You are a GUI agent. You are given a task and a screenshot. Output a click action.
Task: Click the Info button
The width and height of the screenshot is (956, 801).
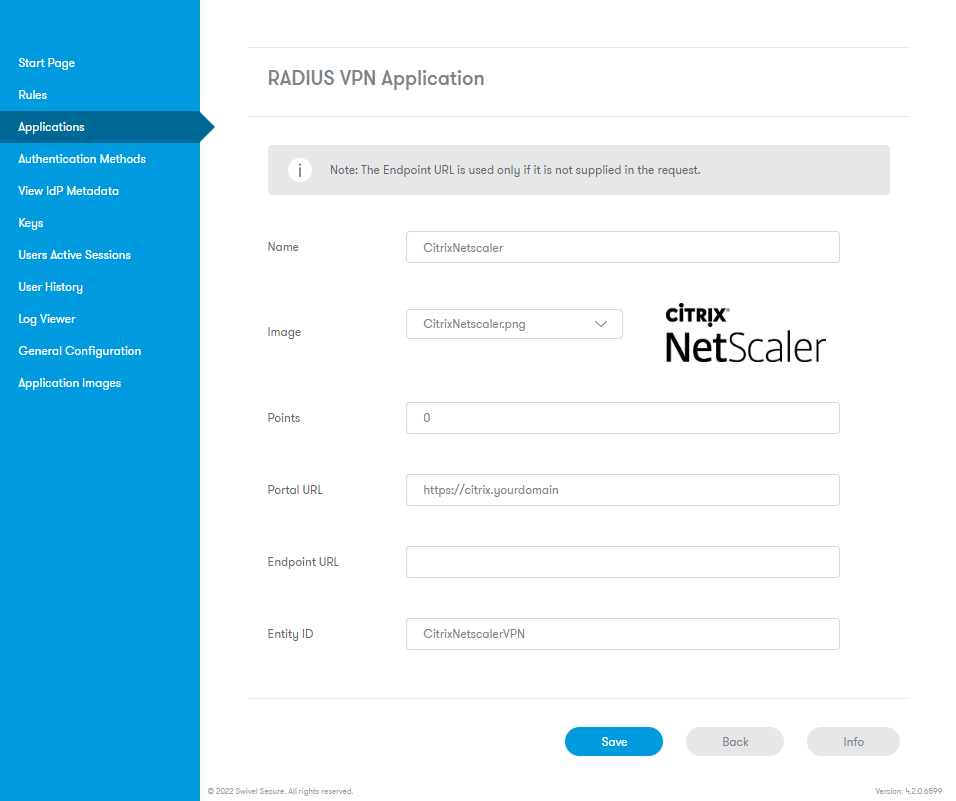click(x=852, y=741)
